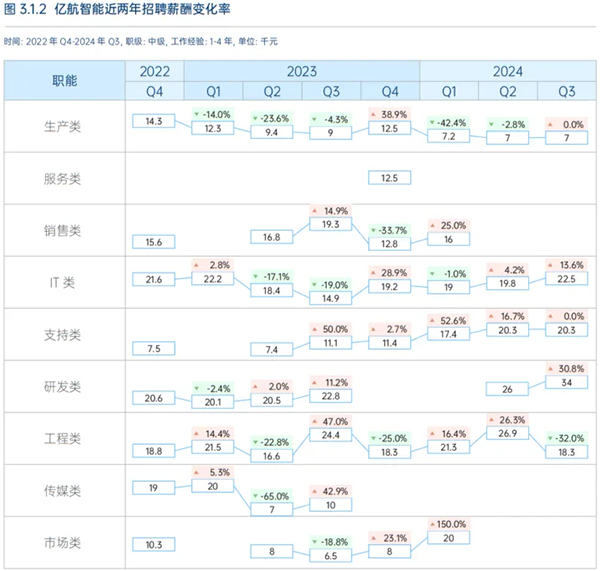Select the value '7.5' in 支持类 row
The width and height of the screenshot is (600, 571).
coord(154,349)
